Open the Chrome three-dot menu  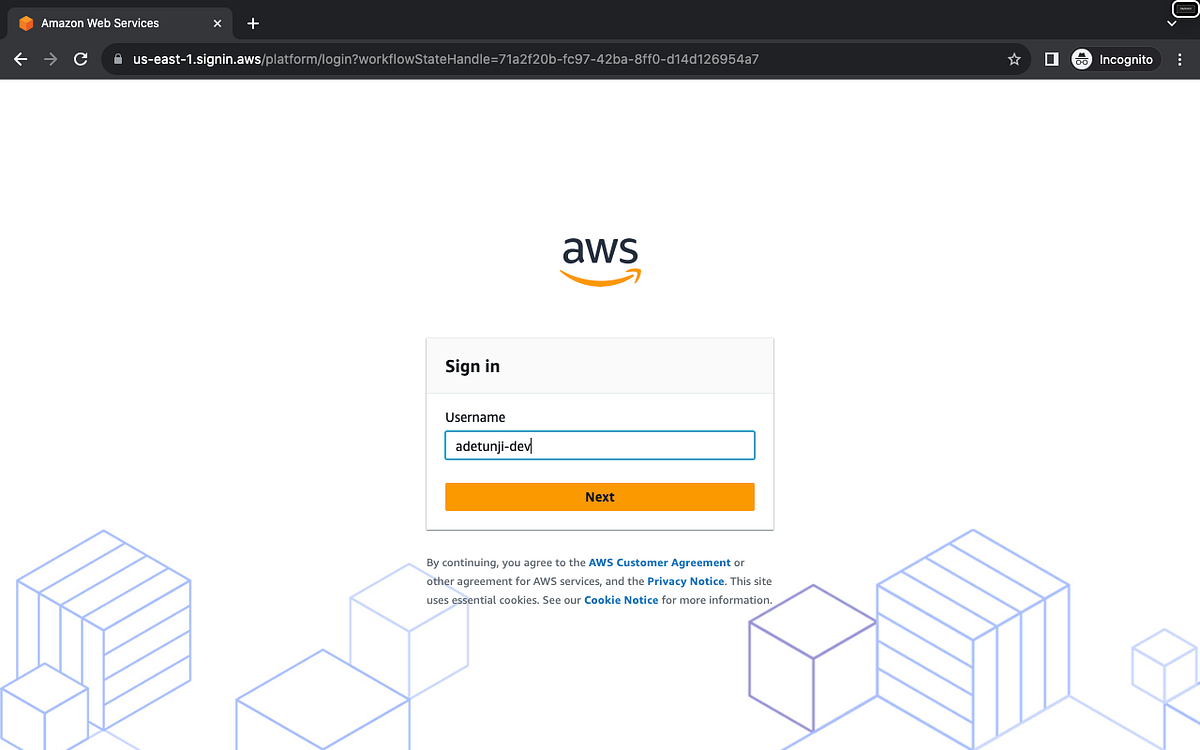point(1180,59)
